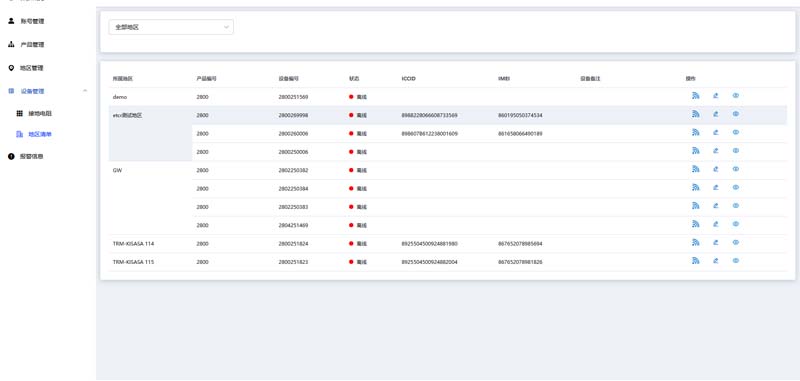Image resolution: width=800 pixels, height=381 pixels.
Task: Select the 地区清单 submenu item
Action: (40, 135)
